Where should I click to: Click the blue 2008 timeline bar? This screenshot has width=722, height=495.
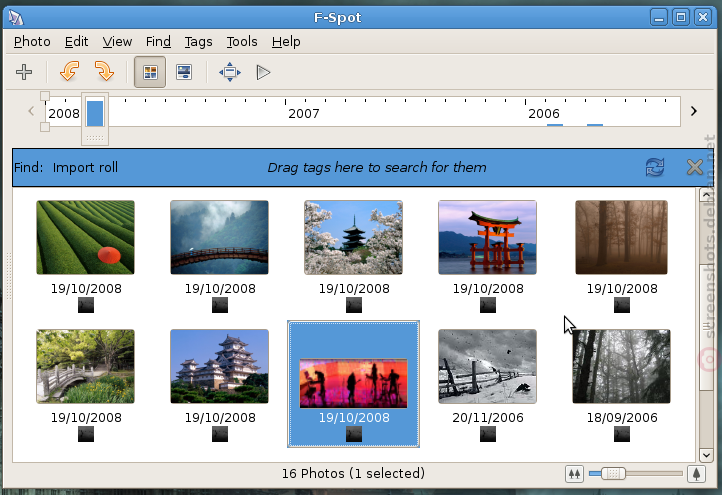(x=95, y=113)
